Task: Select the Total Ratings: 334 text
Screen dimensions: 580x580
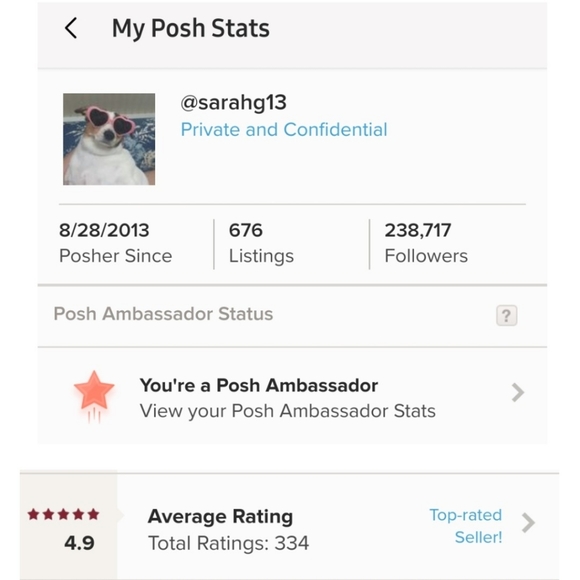Action: (x=229, y=543)
